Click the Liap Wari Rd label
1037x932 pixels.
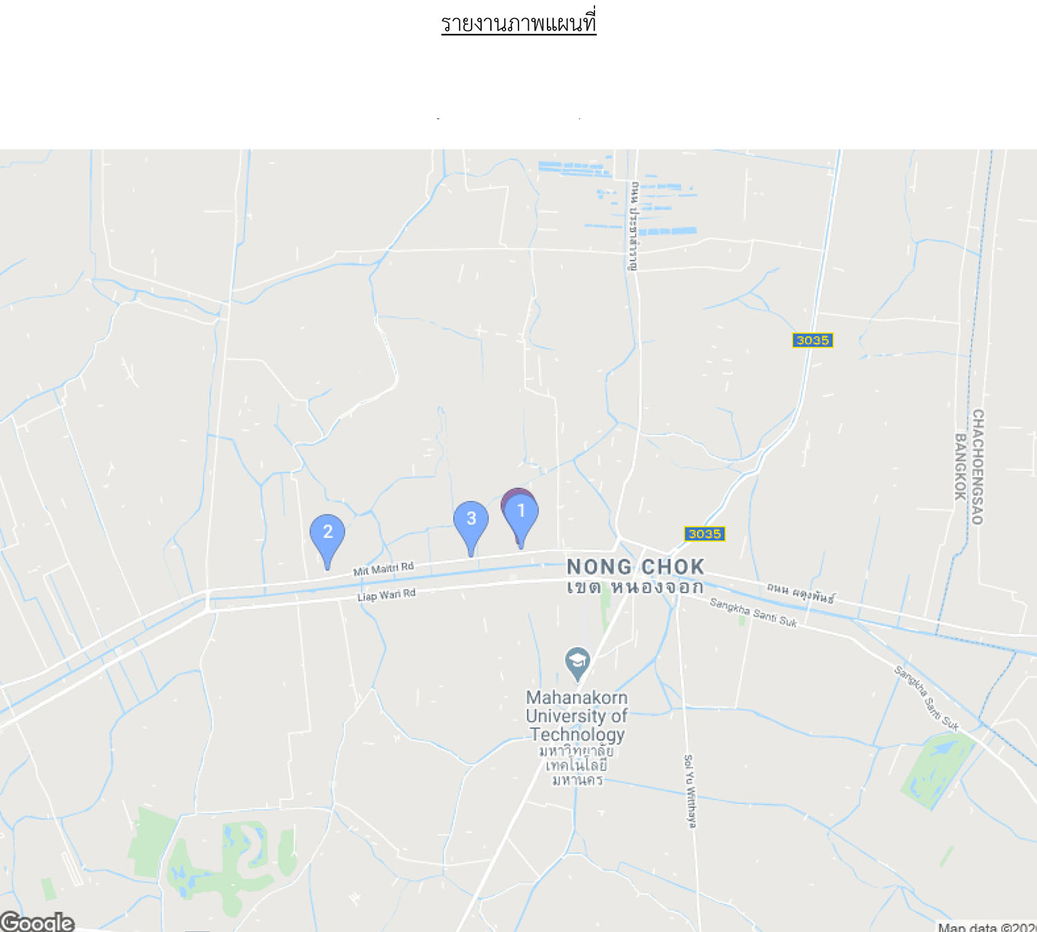click(387, 595)
